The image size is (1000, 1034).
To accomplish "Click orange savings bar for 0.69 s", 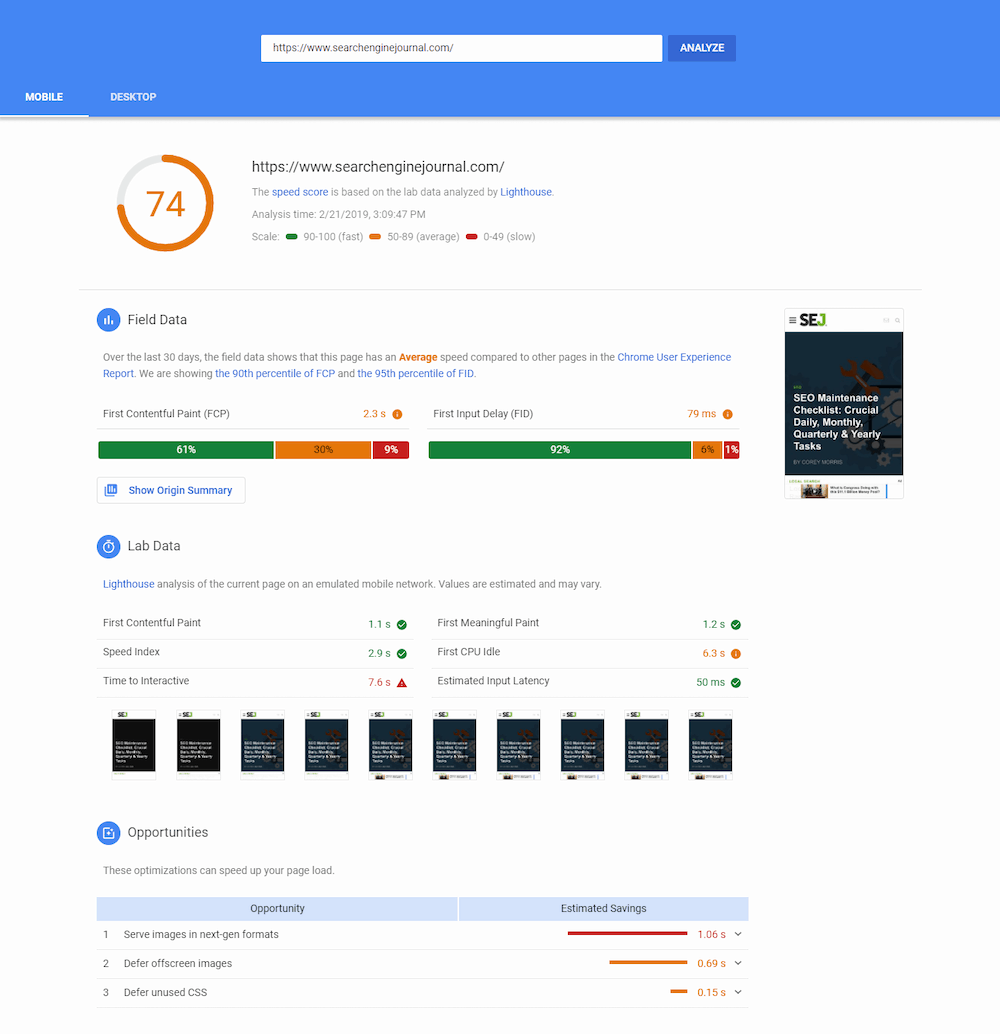I will click(x=648, y=962).
